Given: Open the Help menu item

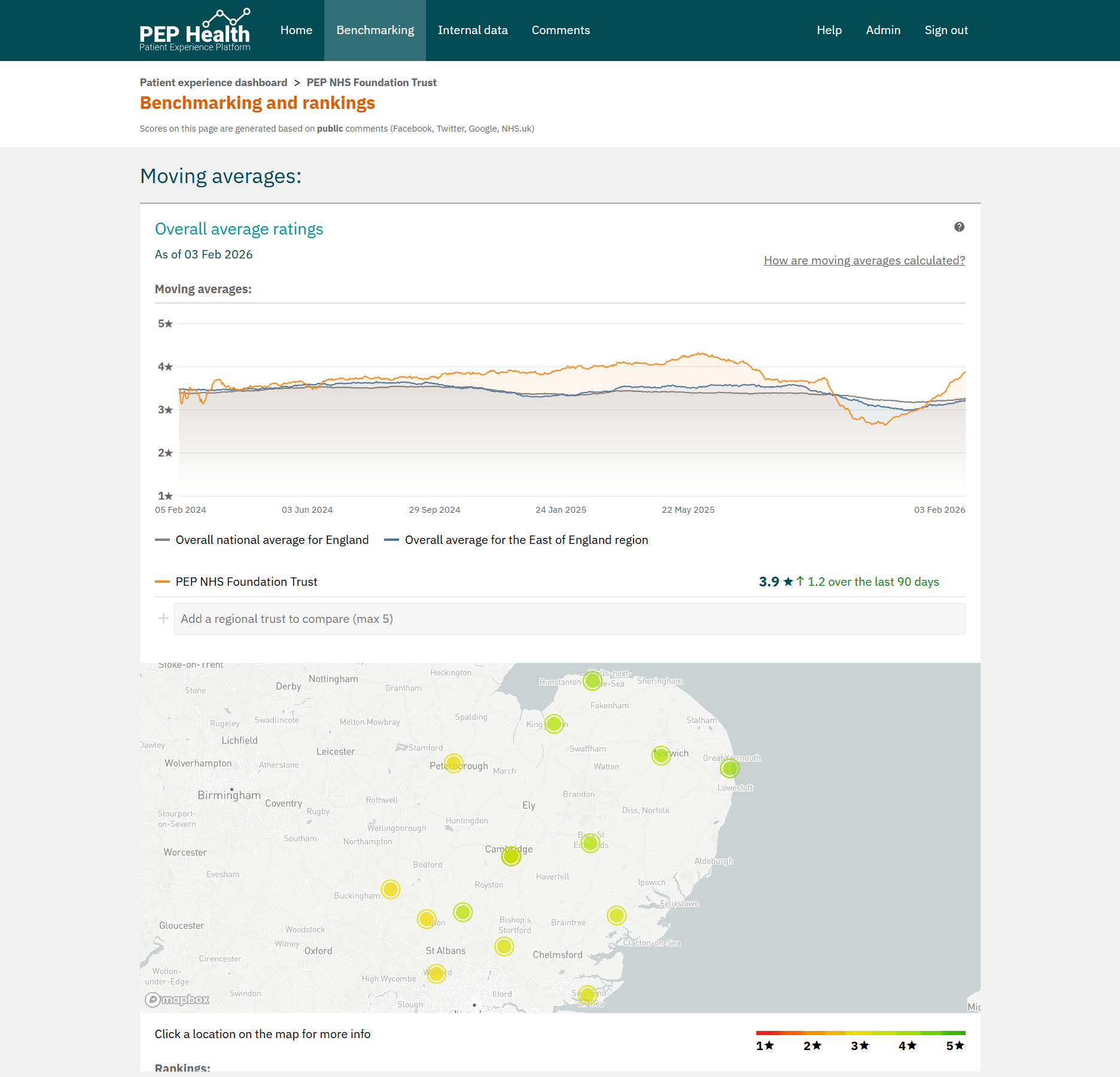Looking at the screenshot, I should point(829,31).
